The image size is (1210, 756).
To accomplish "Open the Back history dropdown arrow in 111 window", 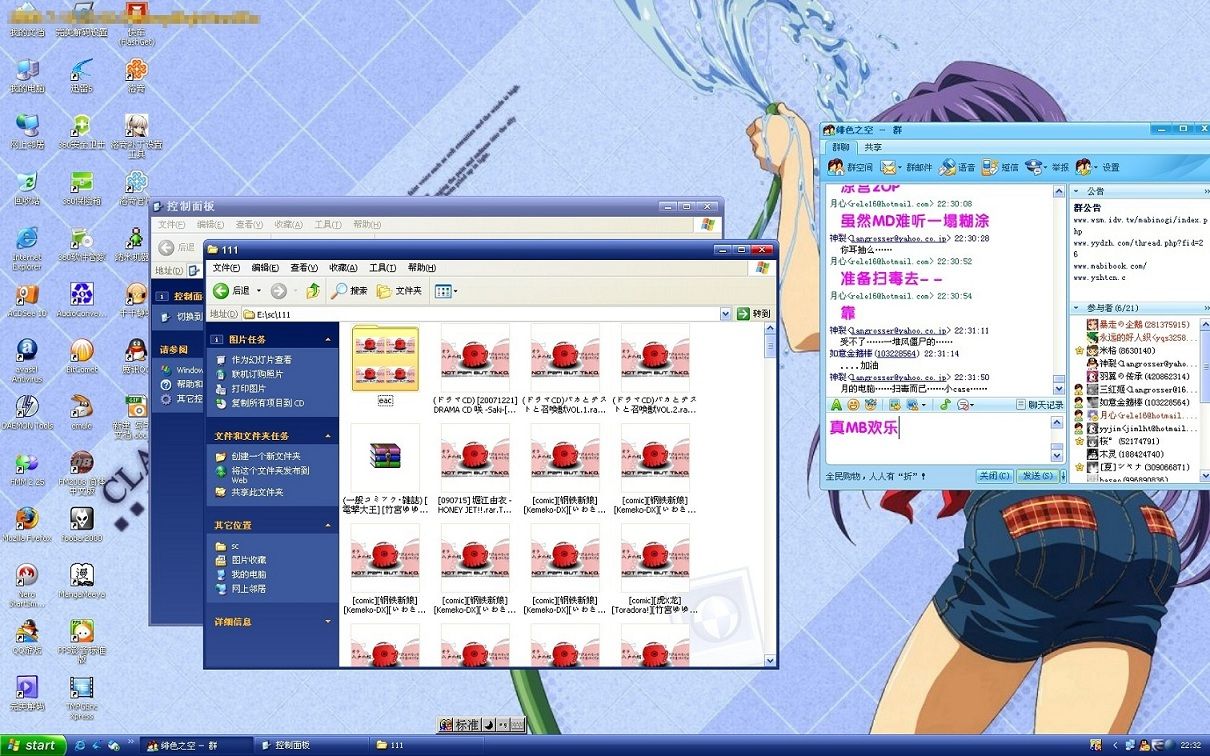I will pos(259,291).
